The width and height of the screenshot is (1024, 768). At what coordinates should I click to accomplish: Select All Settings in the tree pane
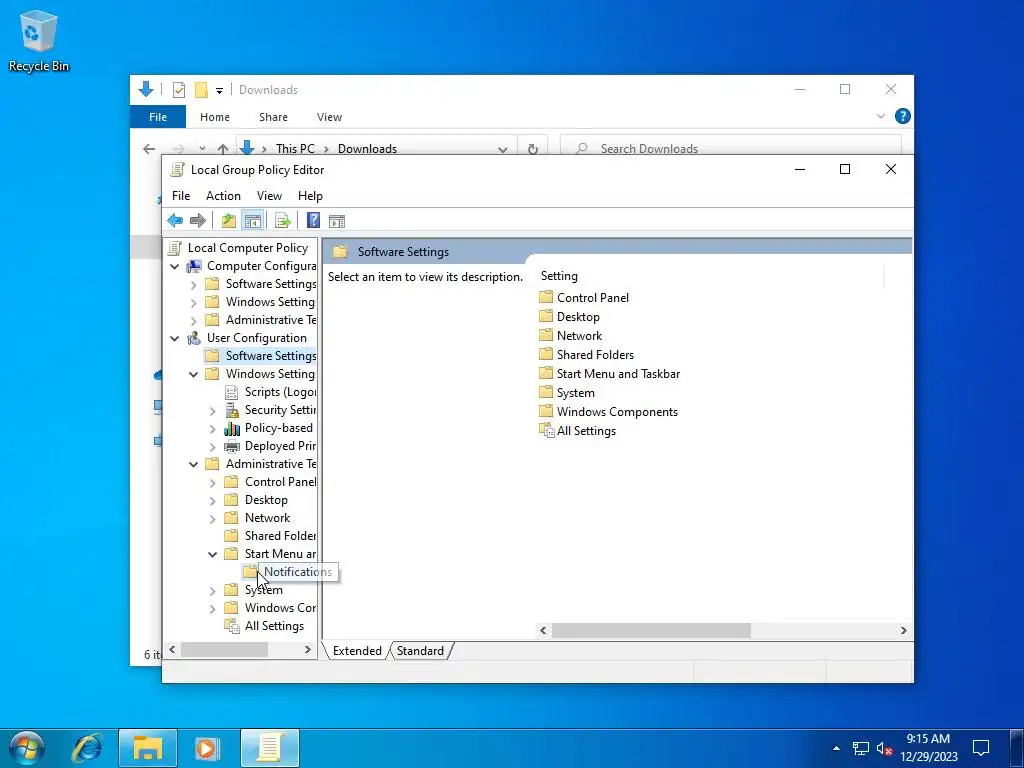274,626
